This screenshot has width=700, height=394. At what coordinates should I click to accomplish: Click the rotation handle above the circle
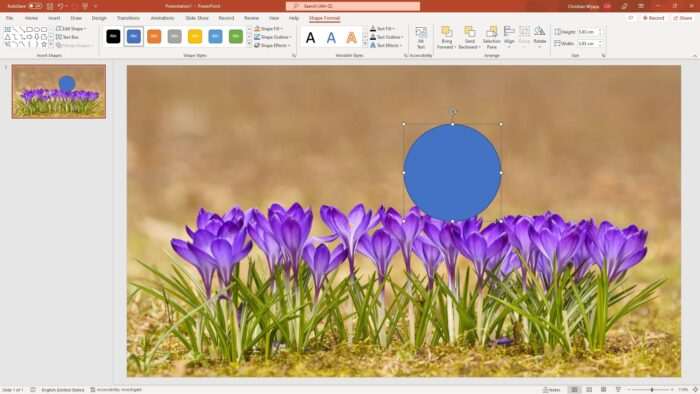pyautogui.click(x=453, y=111)
